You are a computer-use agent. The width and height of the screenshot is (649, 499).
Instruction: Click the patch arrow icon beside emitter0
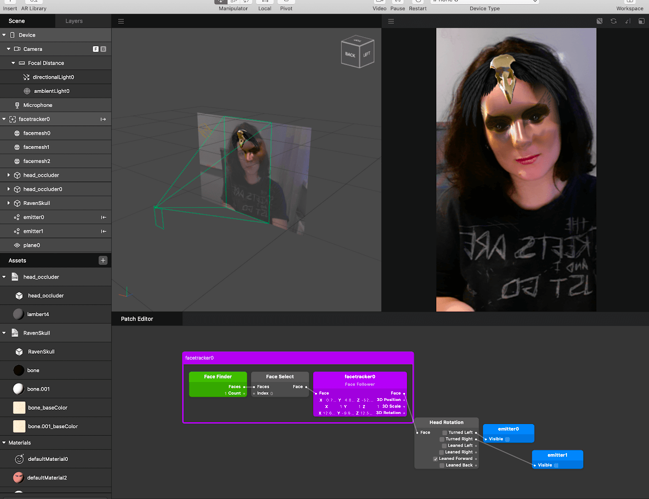[x=103, y=217]
